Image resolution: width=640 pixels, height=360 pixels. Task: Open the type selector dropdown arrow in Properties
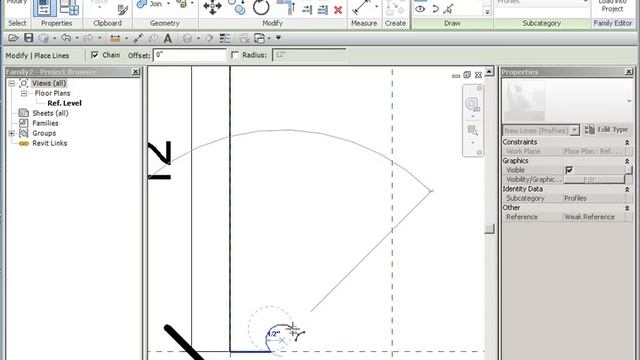[629, 101]
